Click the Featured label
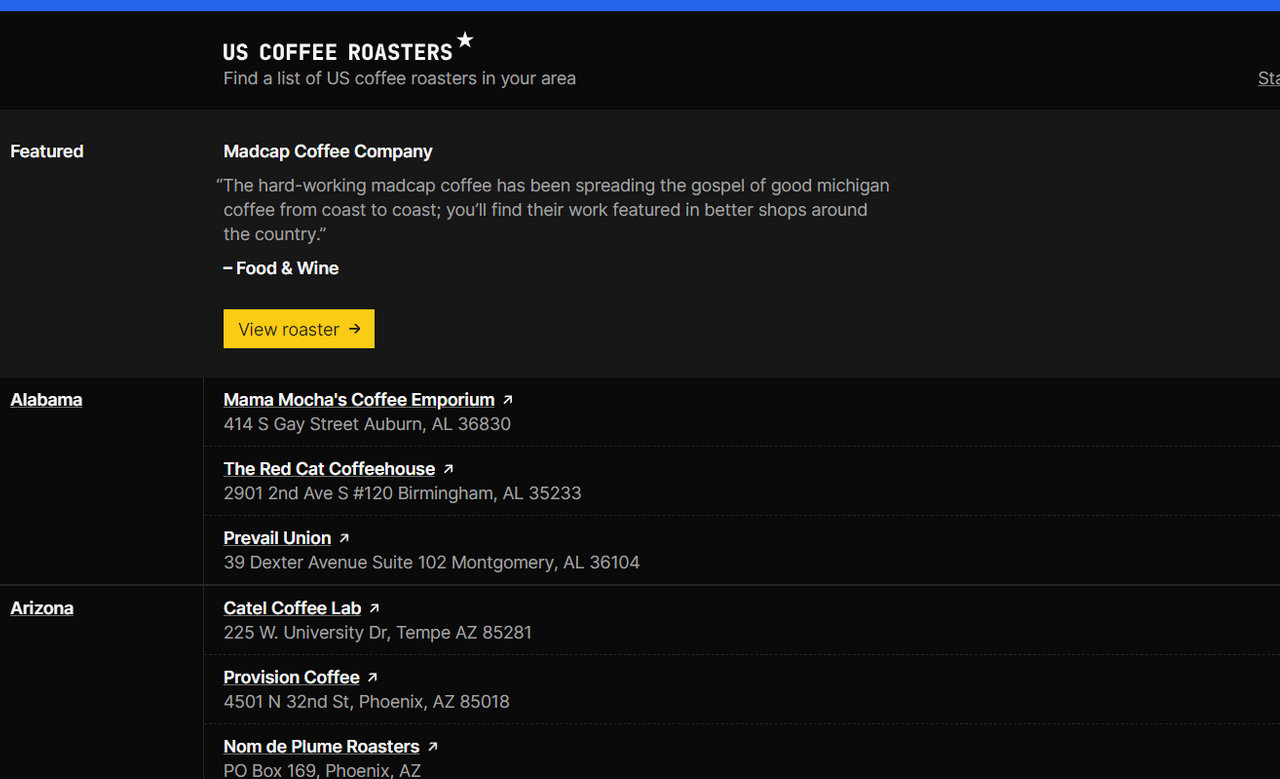Screen dimensions: 1280x779 coord(47,152)
